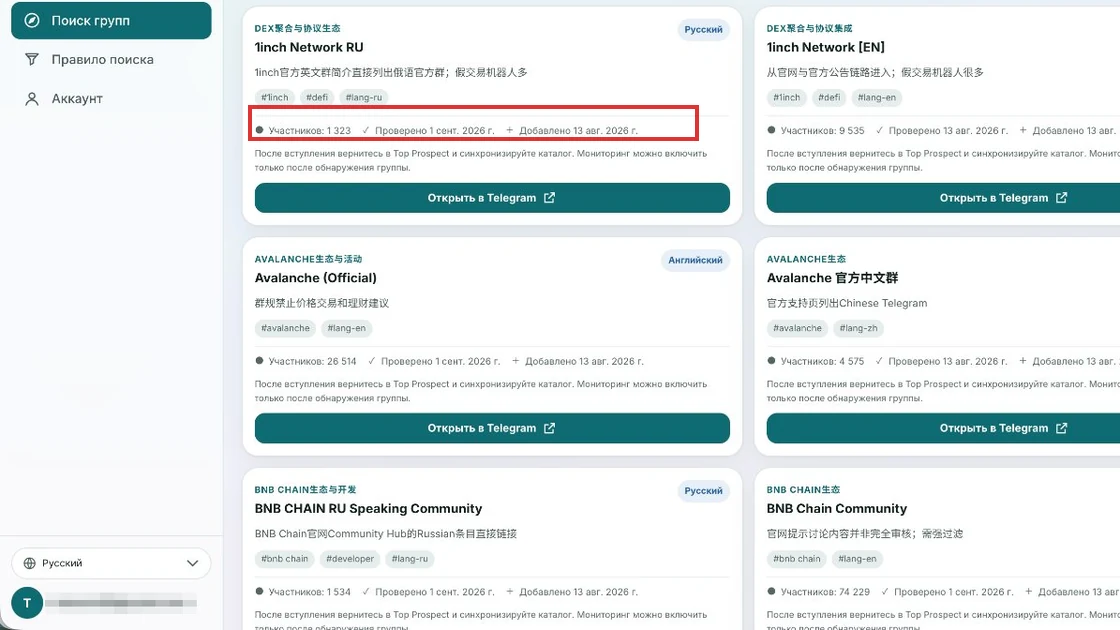Click the #1inch tag on 1inch Network RU
The width and height of the screenshot is (1120, 630).
(275, 97)
